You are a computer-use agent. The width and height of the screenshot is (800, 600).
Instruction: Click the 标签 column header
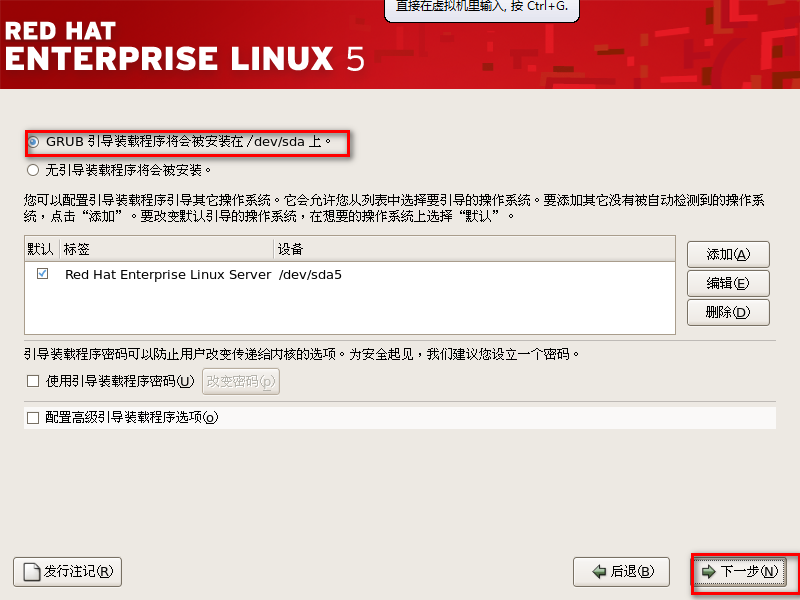(167, 249)
